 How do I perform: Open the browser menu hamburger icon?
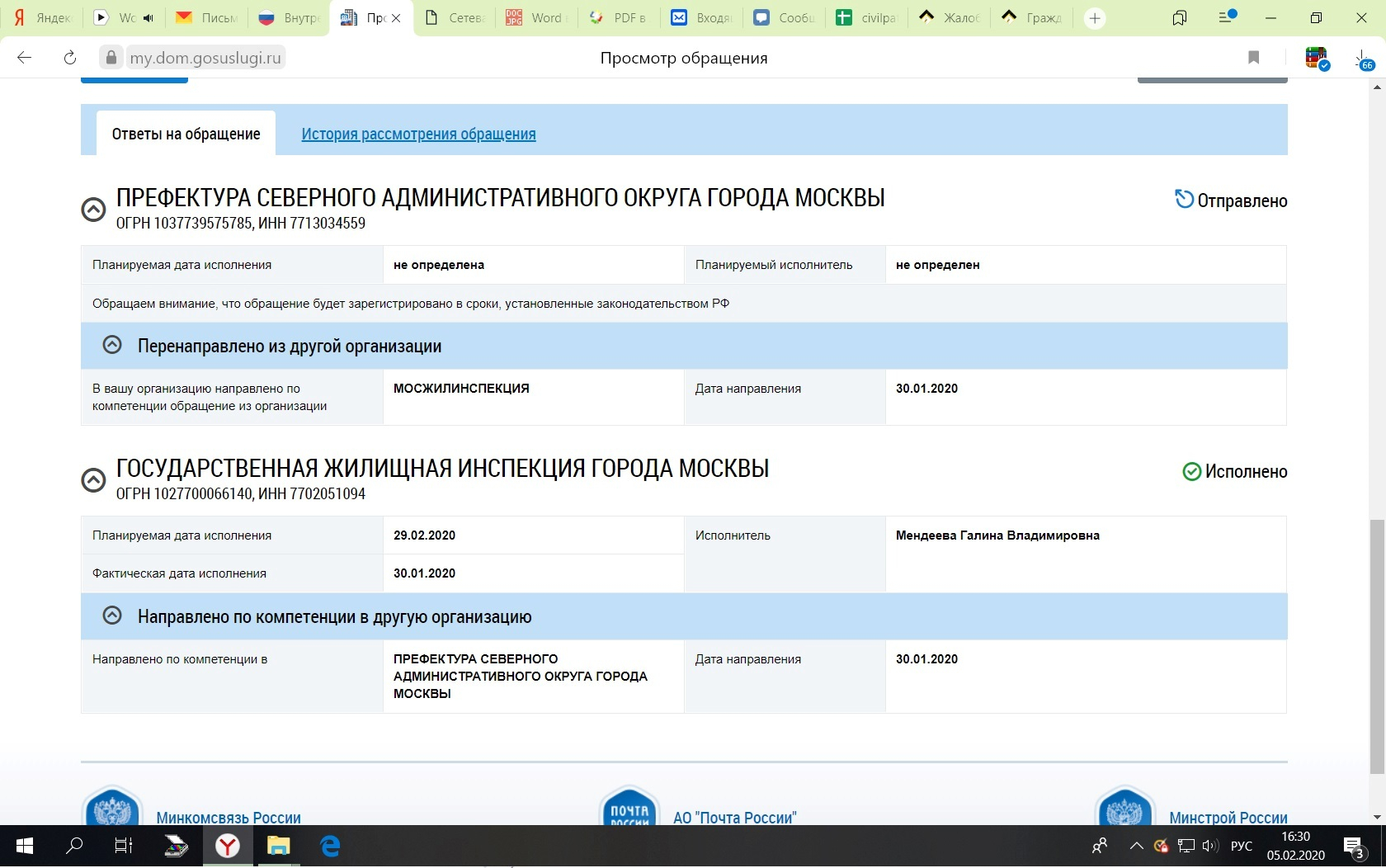coord(1226,18)
